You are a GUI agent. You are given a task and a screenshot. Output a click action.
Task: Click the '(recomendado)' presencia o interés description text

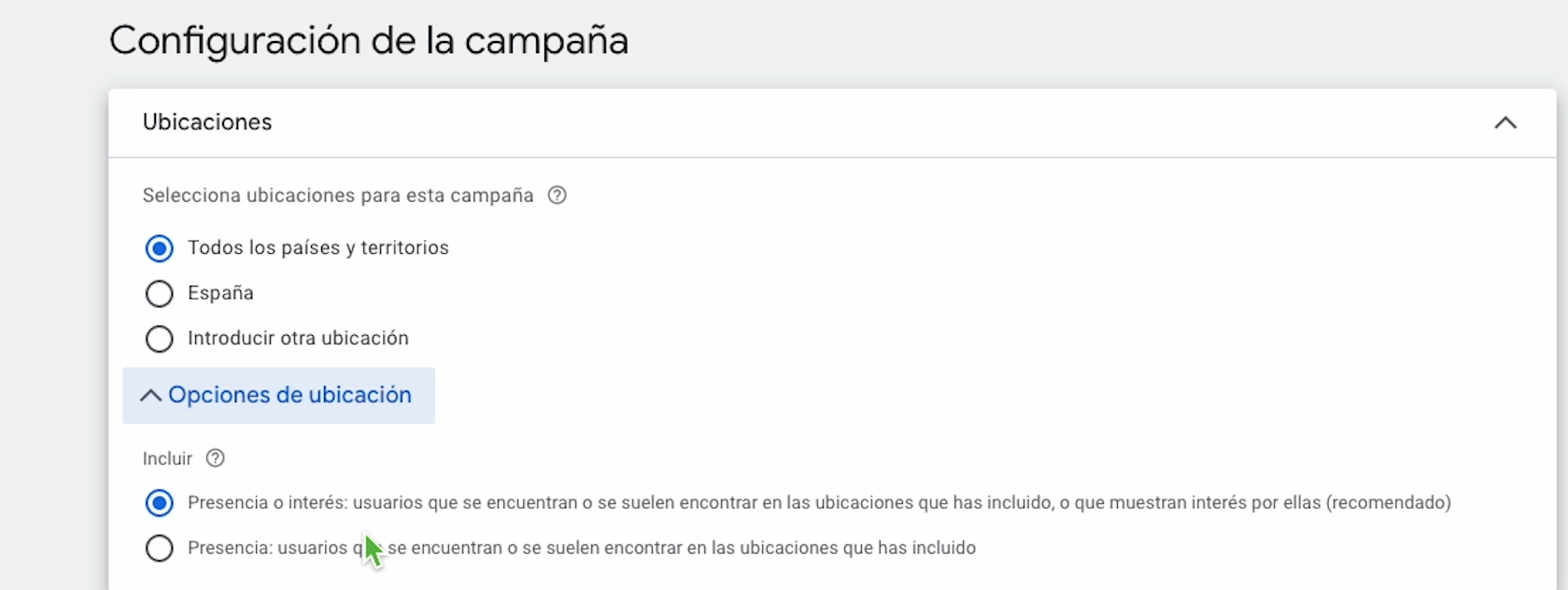(x=1388, y=503)
